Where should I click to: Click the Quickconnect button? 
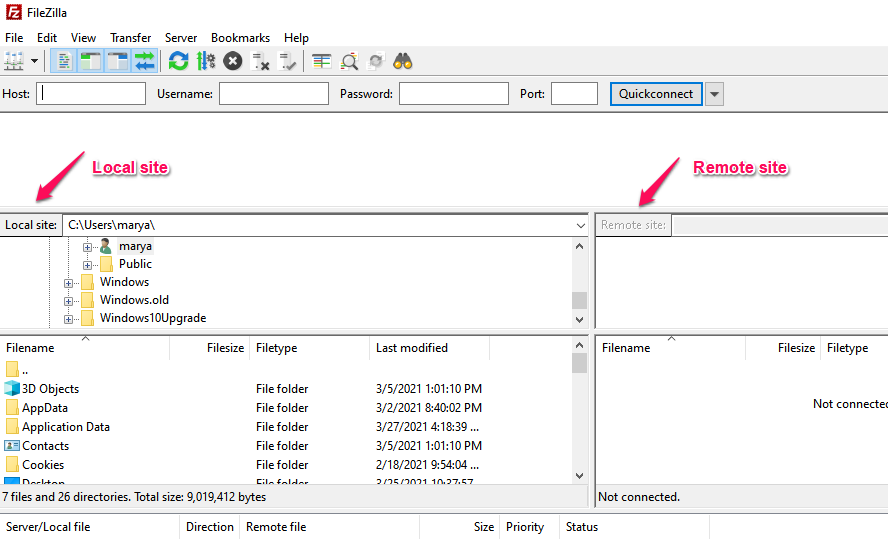click(x=656, y=94)
